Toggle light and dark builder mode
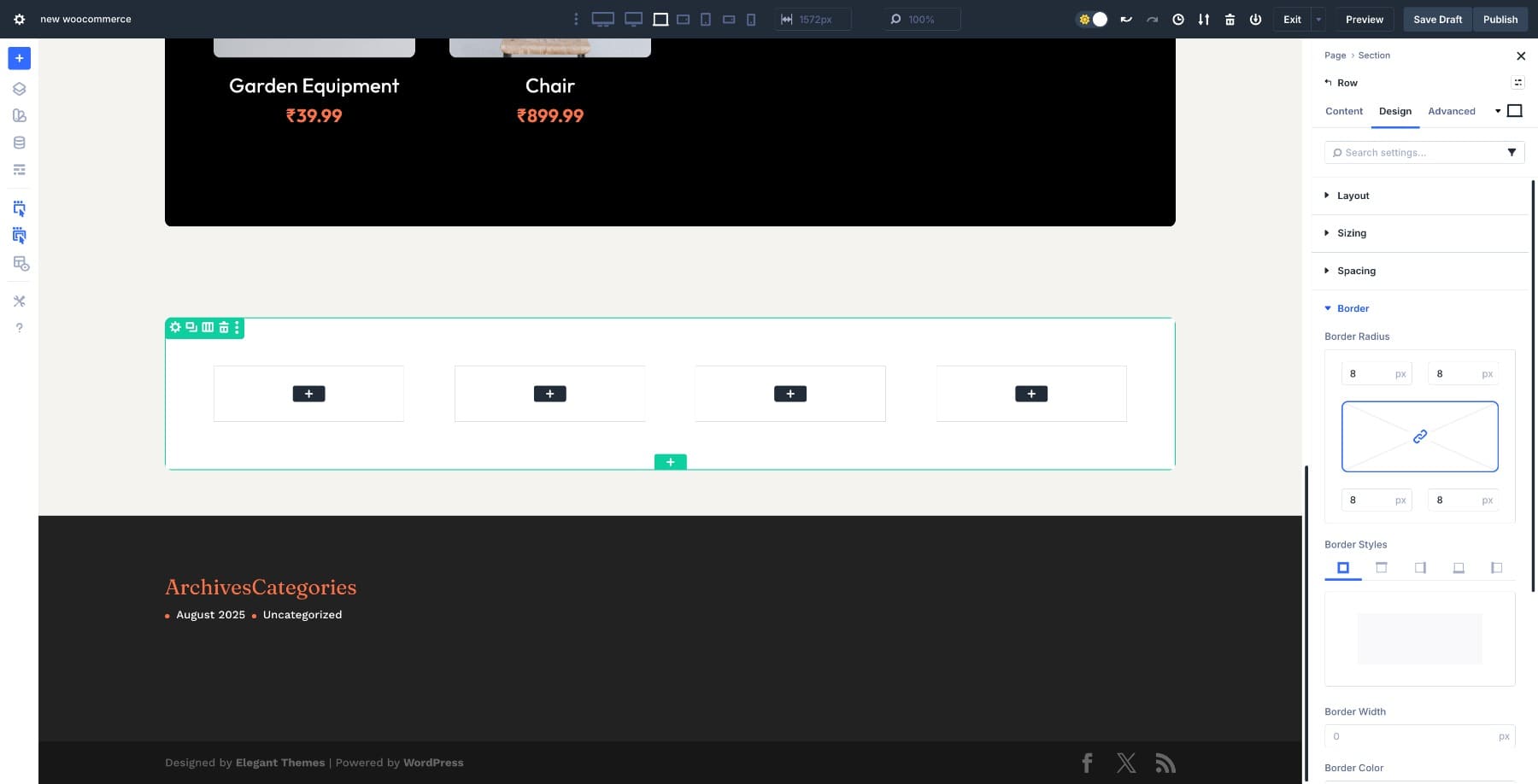The height and width of the screenshot is (784, 1538). point(1091,19)
